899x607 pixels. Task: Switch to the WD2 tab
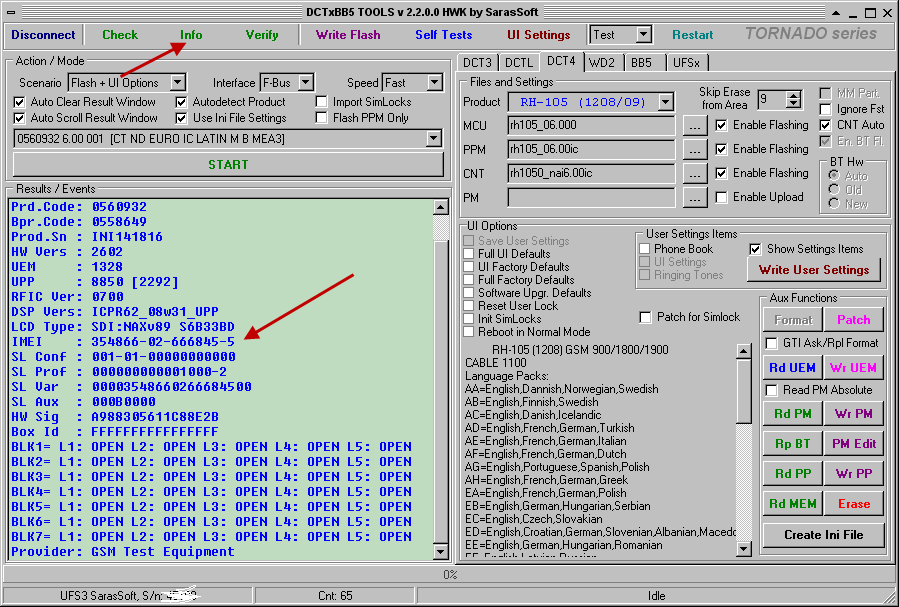pos(601,62)
